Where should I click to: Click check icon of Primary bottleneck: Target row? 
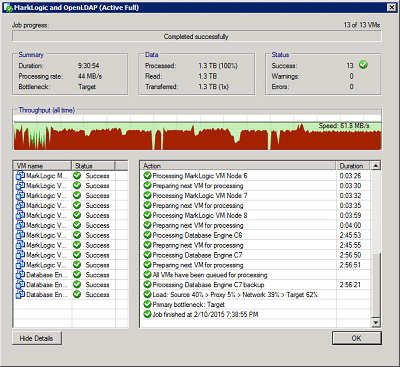click(x=147, y=304)
